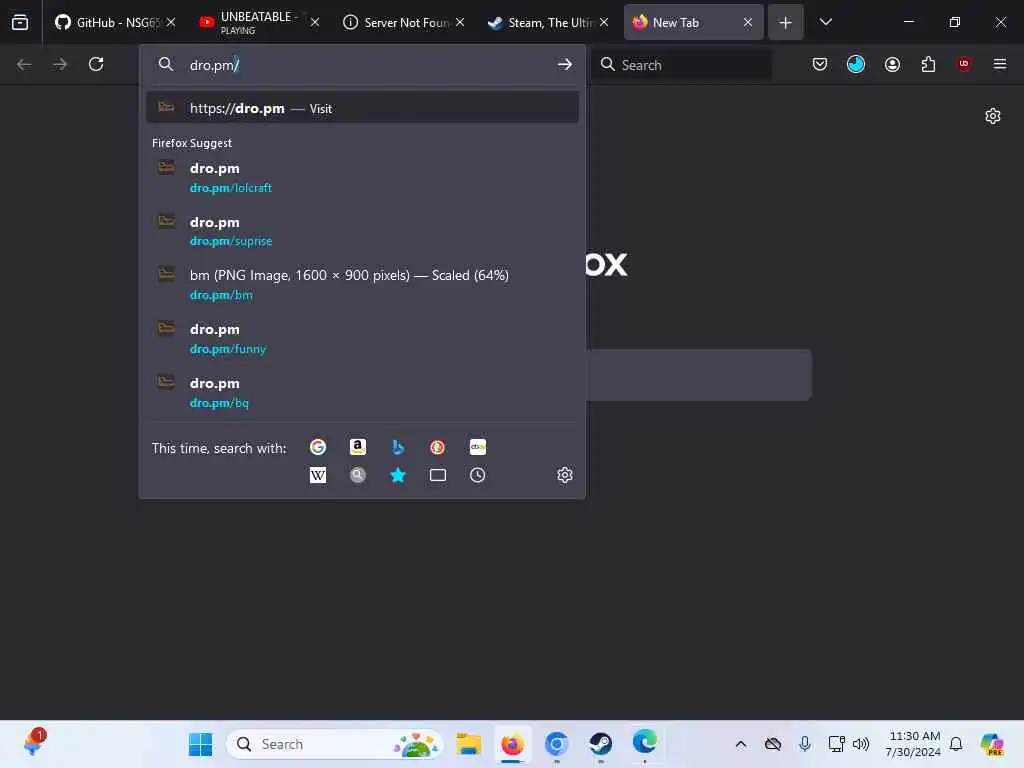The height and width of the screenshot is (768, 1024).
Task: Open File Explorer from the taskbar
Action: pyautogui.click(x=468, y=744)
